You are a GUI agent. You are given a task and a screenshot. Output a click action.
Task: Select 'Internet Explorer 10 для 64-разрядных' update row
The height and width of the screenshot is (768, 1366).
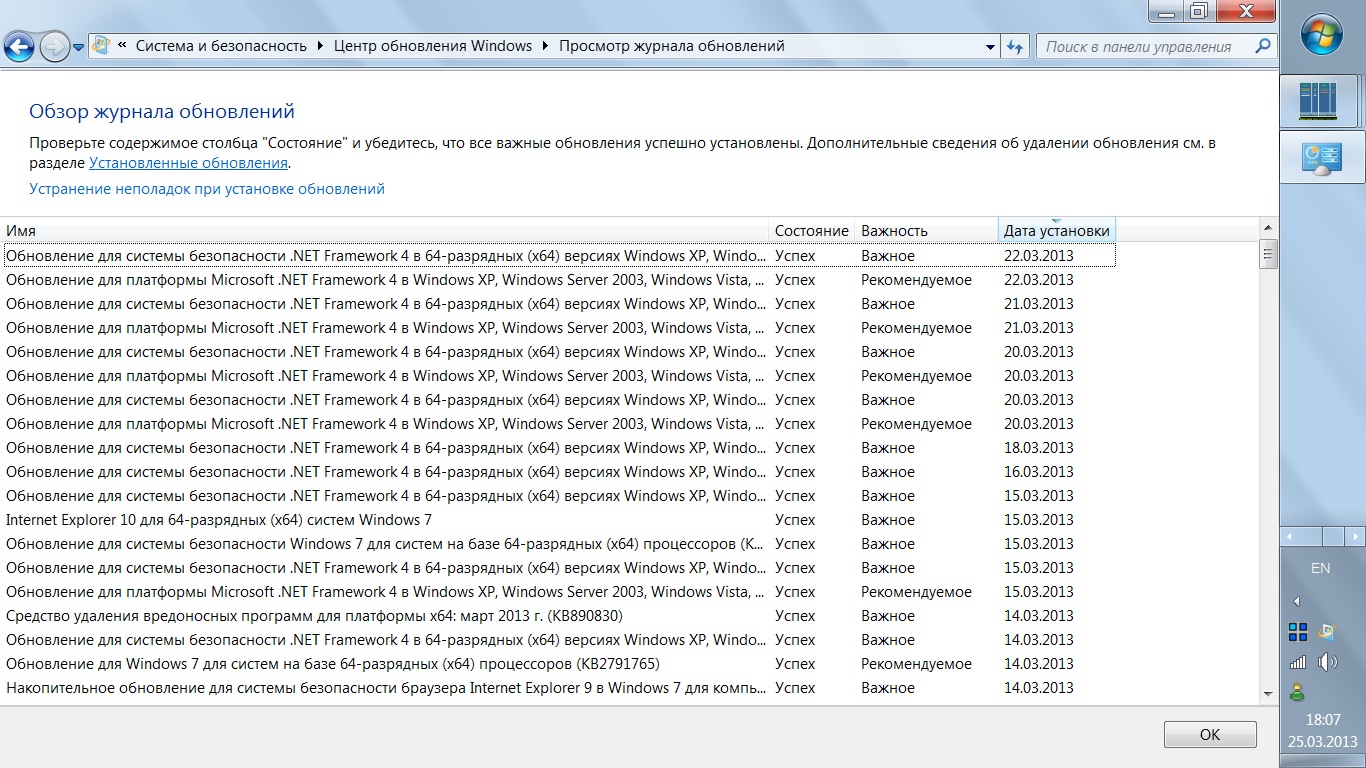(558, 520)
